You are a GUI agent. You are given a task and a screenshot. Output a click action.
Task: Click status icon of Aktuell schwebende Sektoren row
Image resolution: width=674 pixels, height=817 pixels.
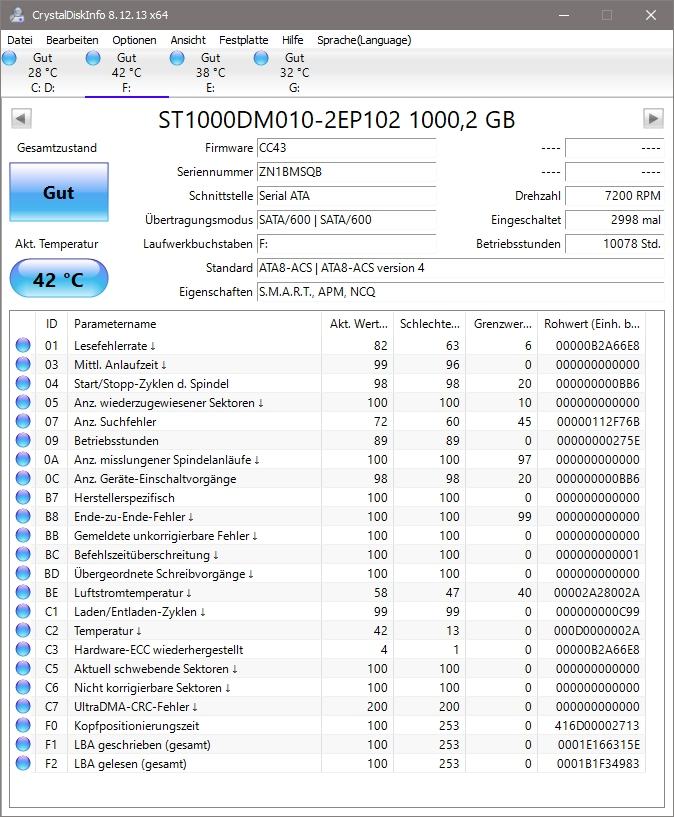[x=23, y=669]
